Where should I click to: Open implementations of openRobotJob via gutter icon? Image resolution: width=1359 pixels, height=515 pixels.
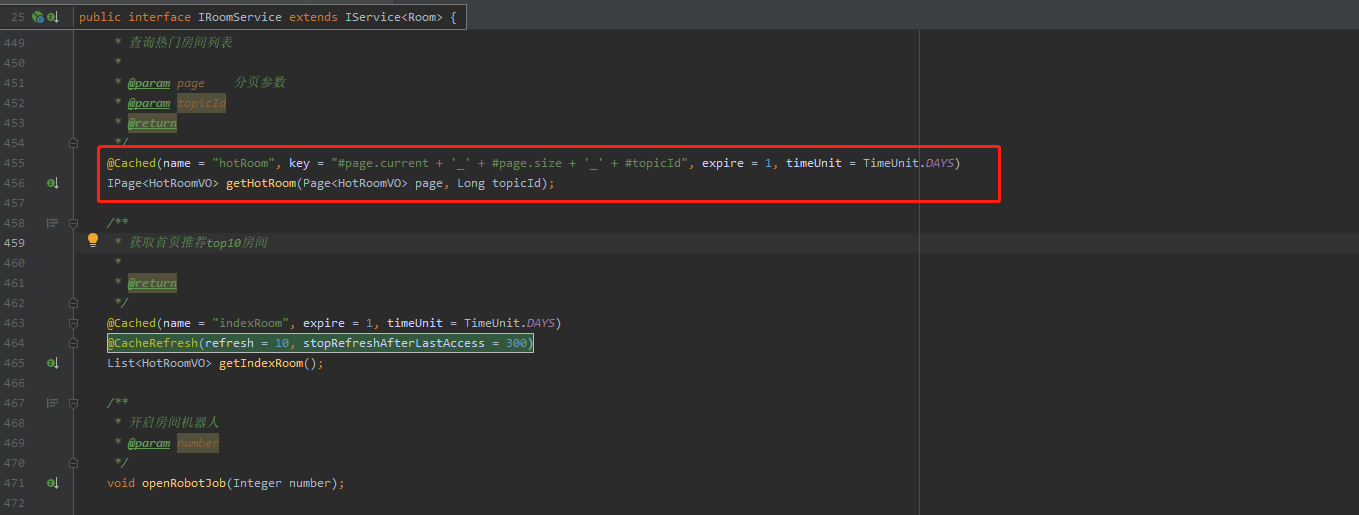[x=53, y=483]
